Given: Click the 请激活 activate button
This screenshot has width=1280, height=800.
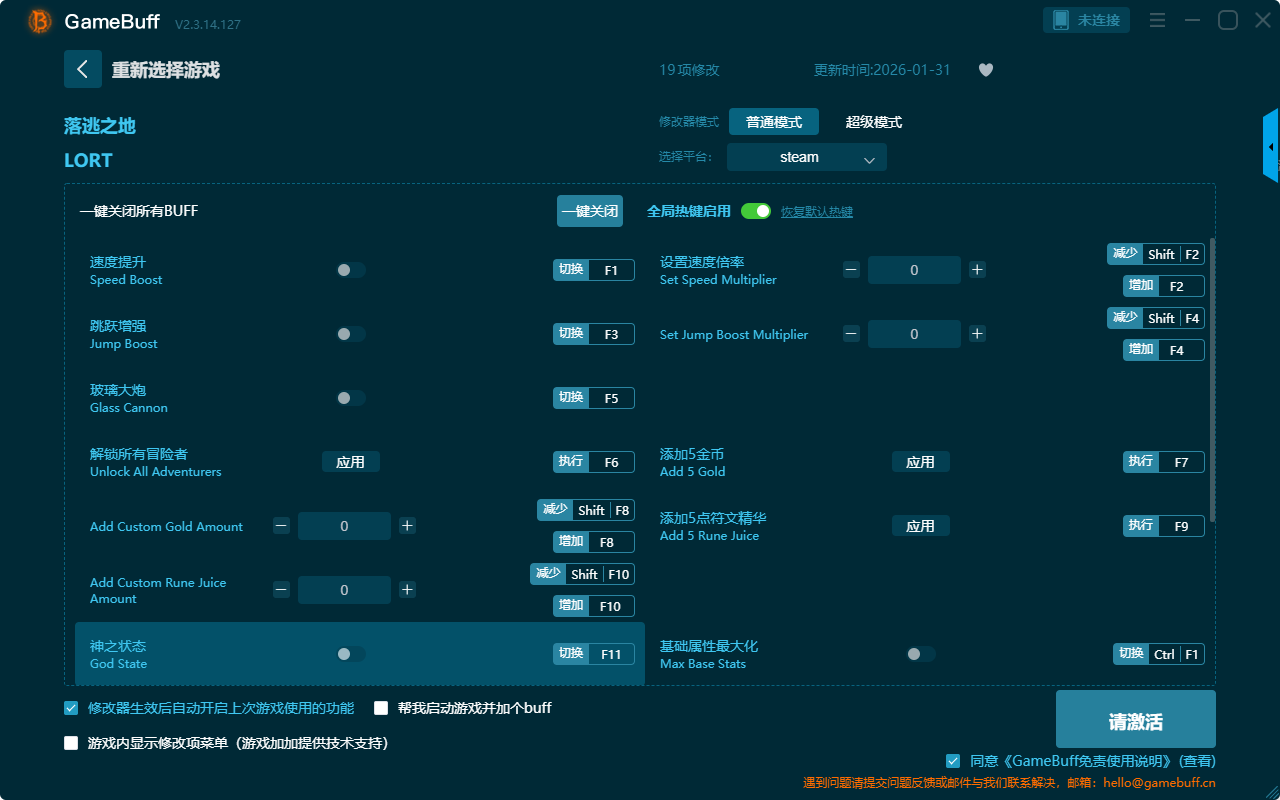Looking at the screenshot, I should click(x=1135, y=722).
